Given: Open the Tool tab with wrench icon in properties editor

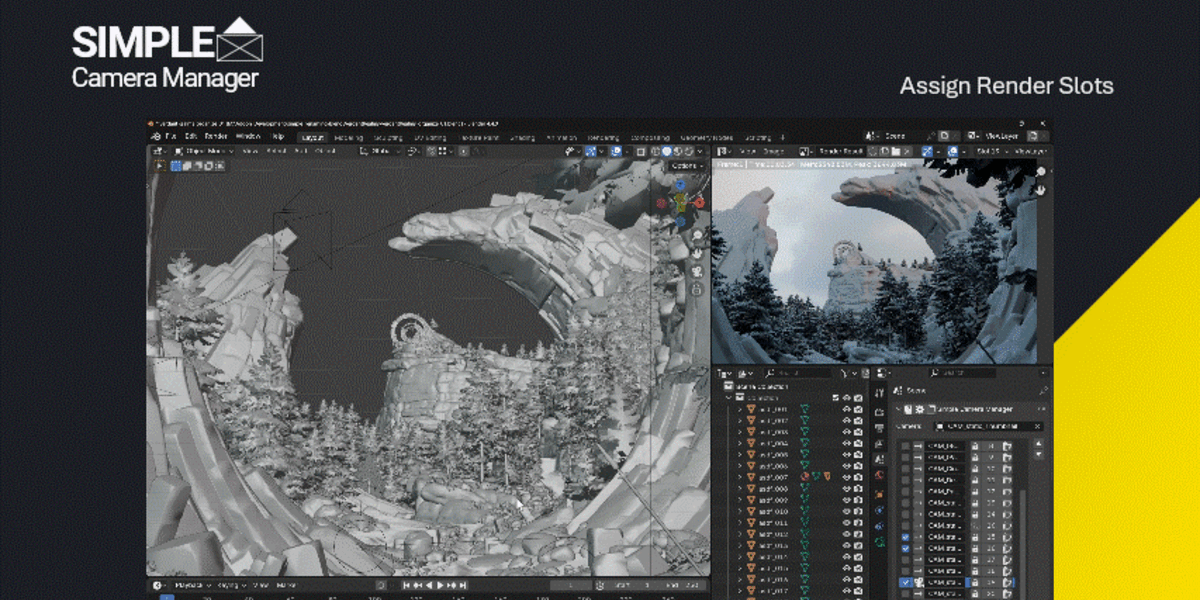Looking at the screenshot, I should (879, 394).
